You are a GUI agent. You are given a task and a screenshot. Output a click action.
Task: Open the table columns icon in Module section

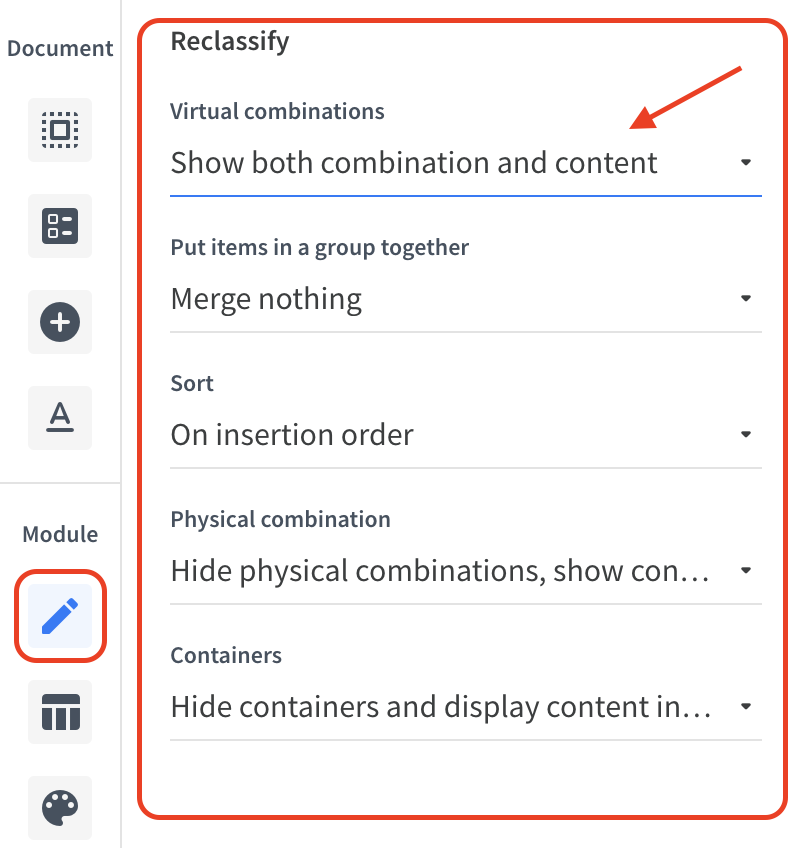point(60,712)
